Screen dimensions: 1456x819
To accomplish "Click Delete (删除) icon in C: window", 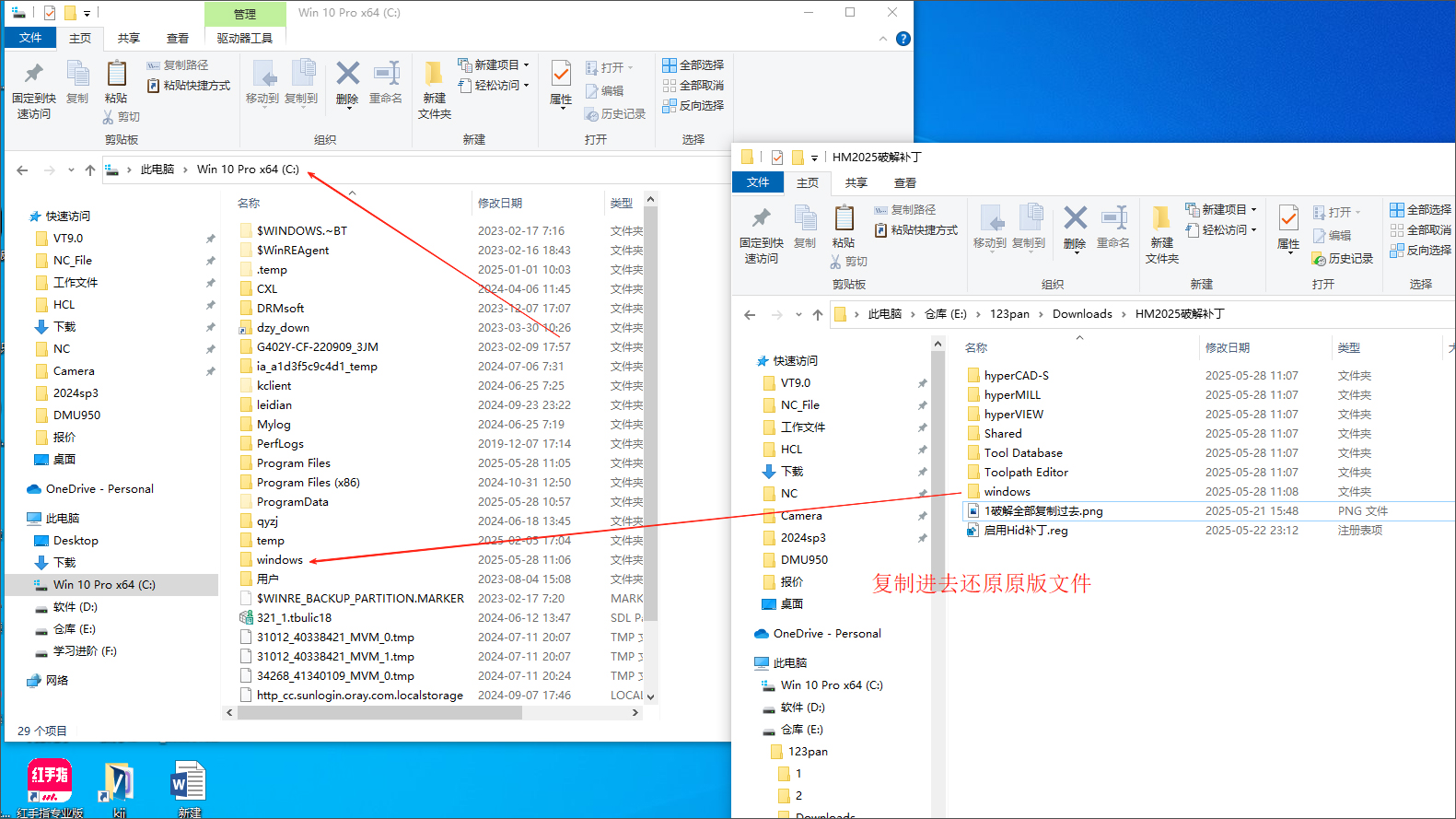I will [x=347, y=74].
